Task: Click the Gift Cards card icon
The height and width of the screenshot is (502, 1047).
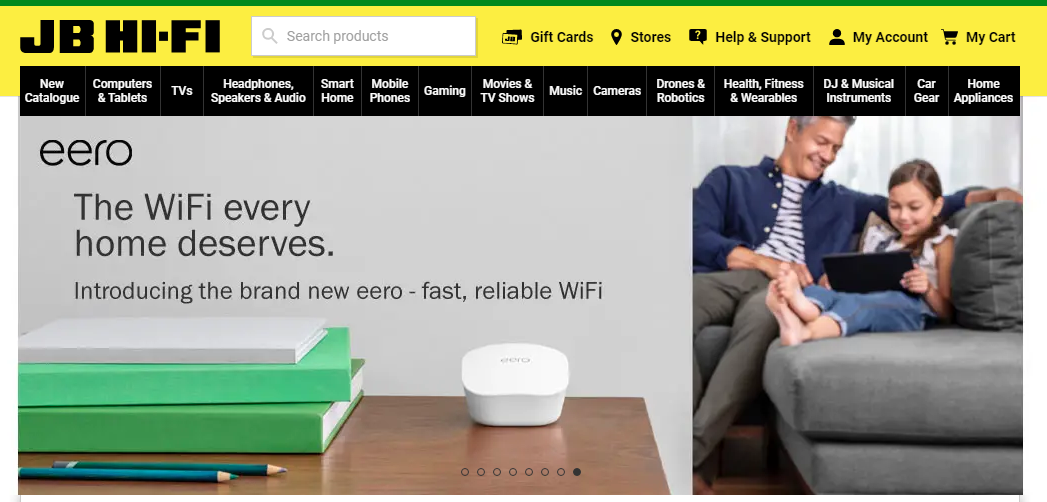Action: coord(511,37)
